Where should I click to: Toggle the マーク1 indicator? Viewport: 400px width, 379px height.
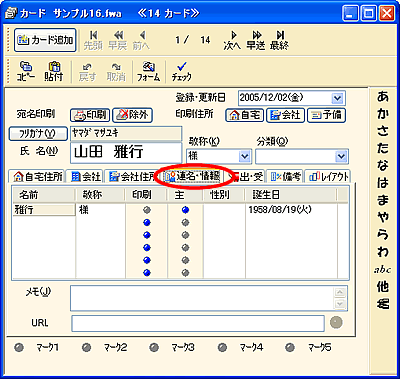(x=19, y=348)
